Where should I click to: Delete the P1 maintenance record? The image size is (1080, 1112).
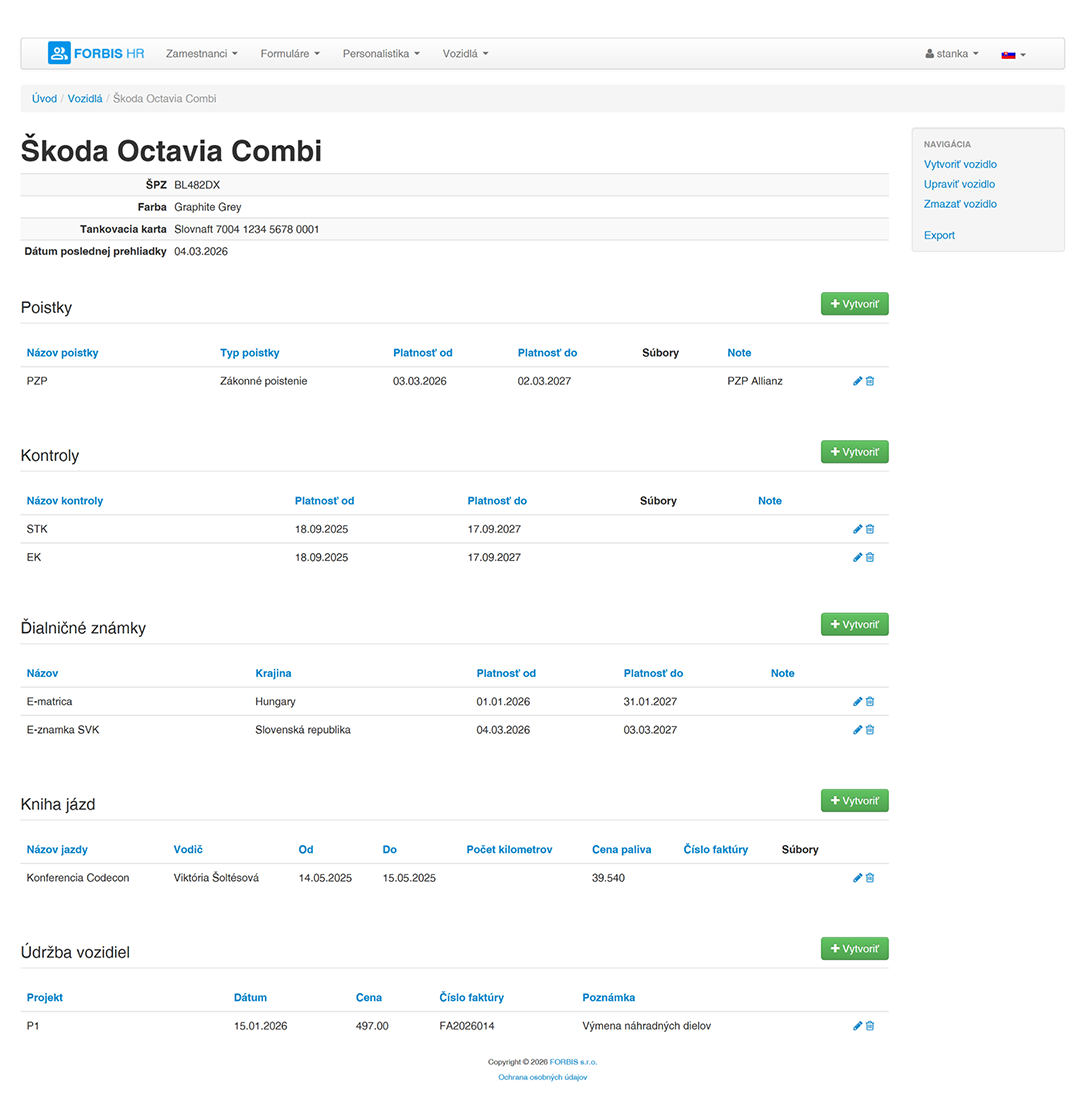coord(870,1026)
